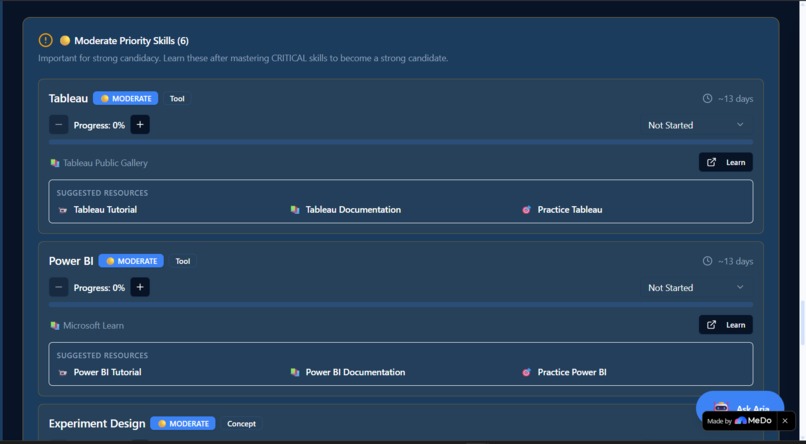Click the Aria robot chat icon
This screenshot has height=444, width=806.
(721, 408)
